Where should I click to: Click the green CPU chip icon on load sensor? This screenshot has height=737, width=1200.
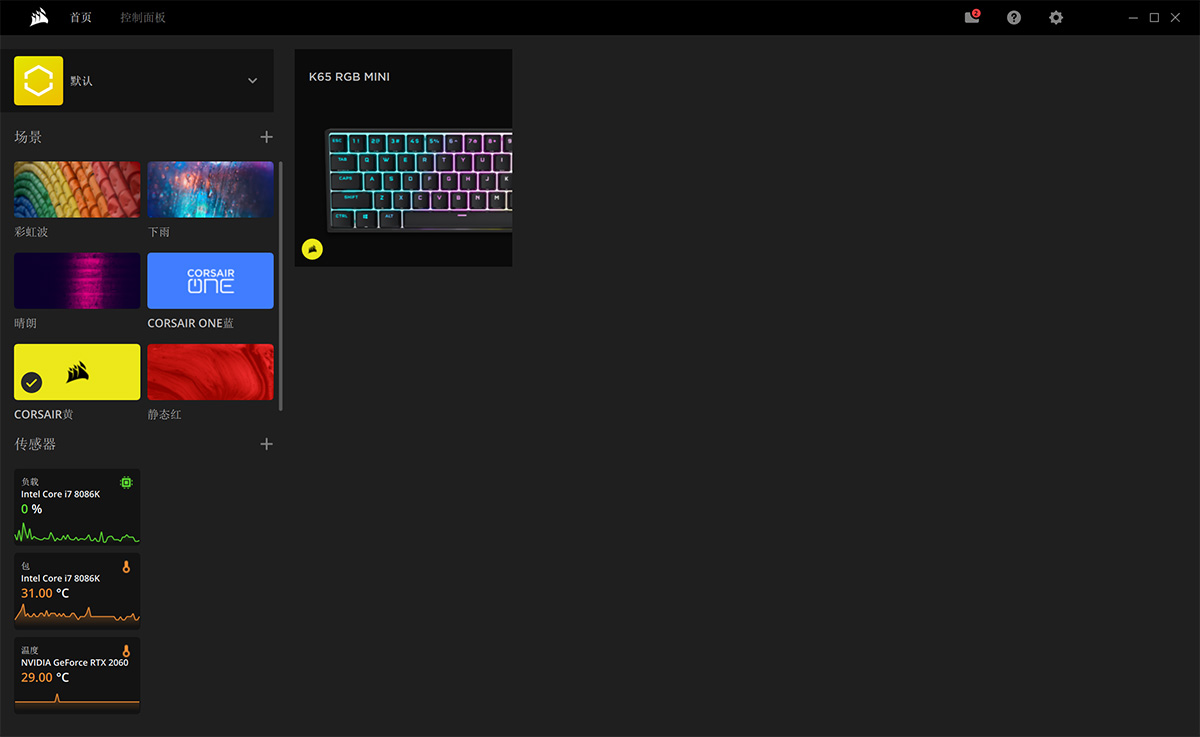click(x=126, y=482)
